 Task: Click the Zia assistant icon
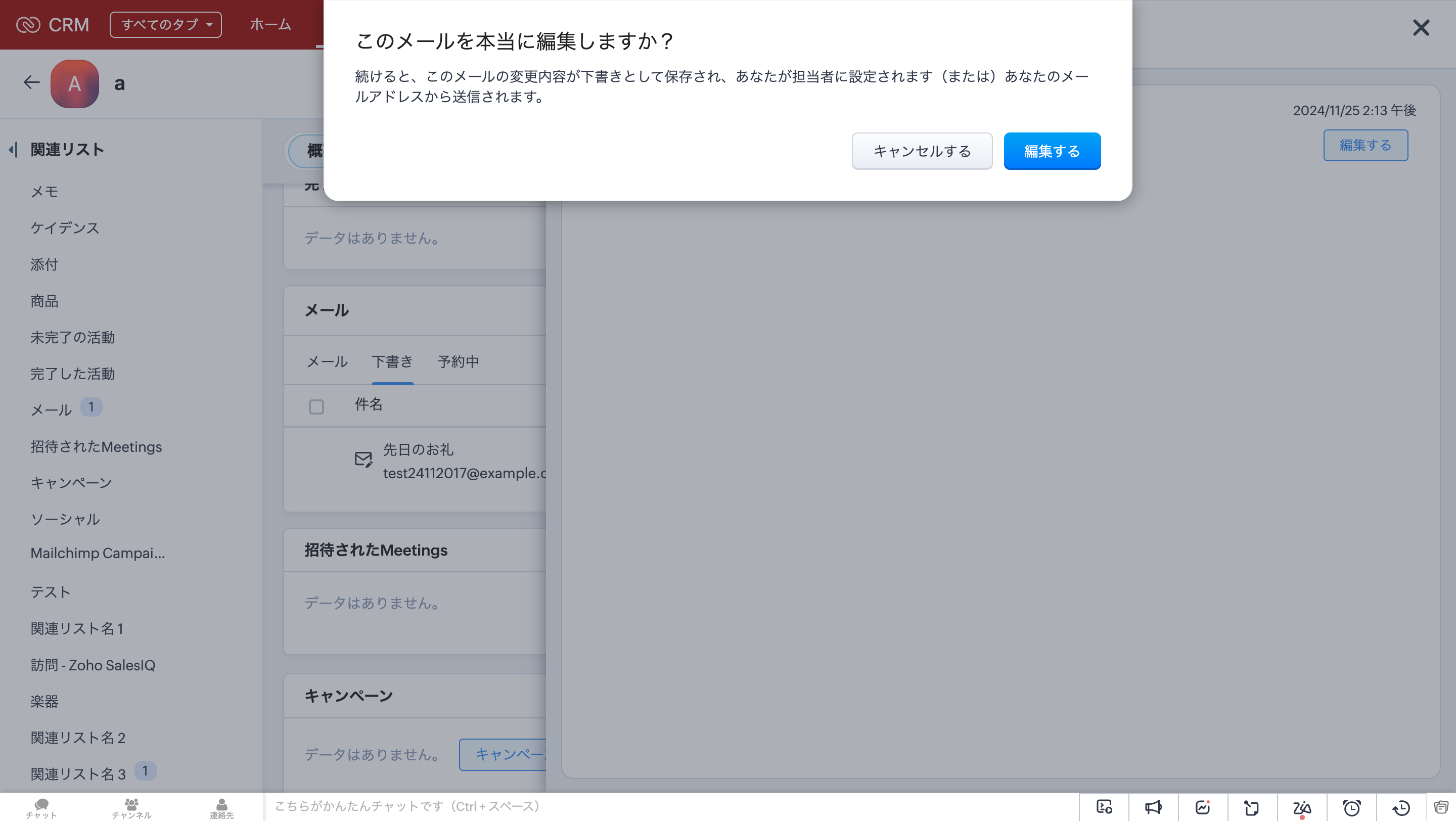[1302, 807]
